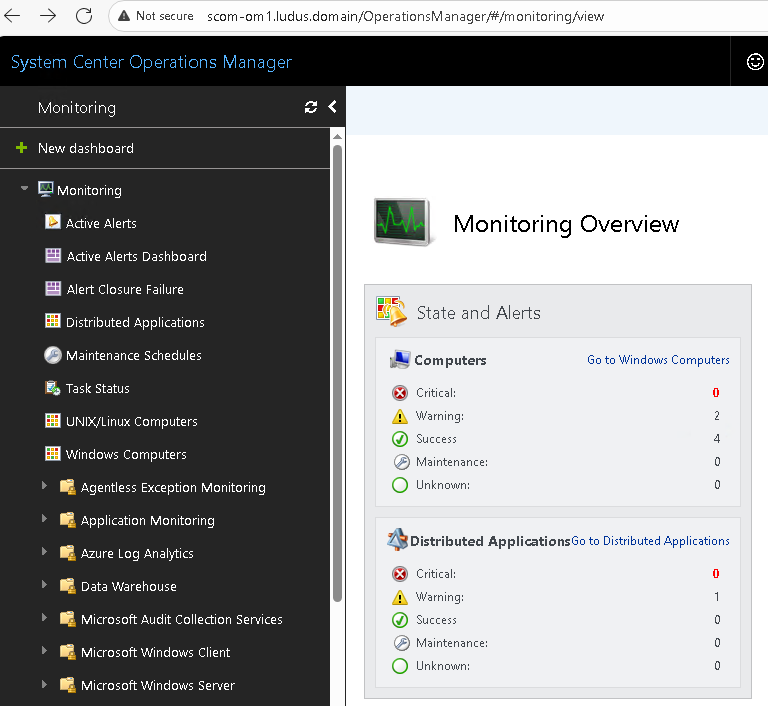Click the navigation pane vertical scrollbar
768x706 pixels.
click(338, 370)
